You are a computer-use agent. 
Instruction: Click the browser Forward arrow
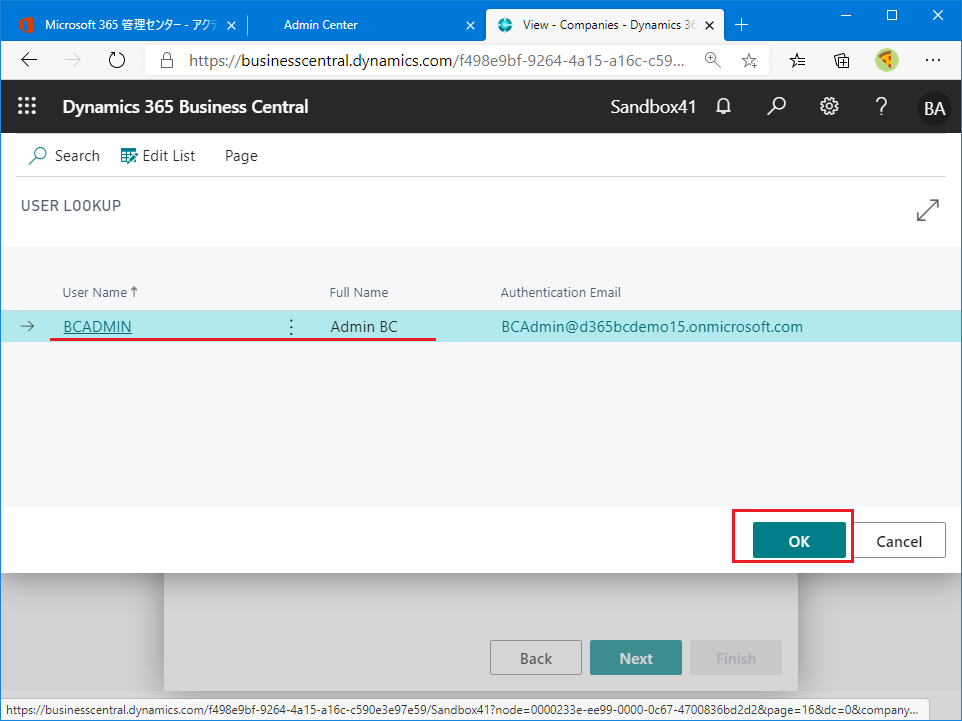tap(73, 60)
